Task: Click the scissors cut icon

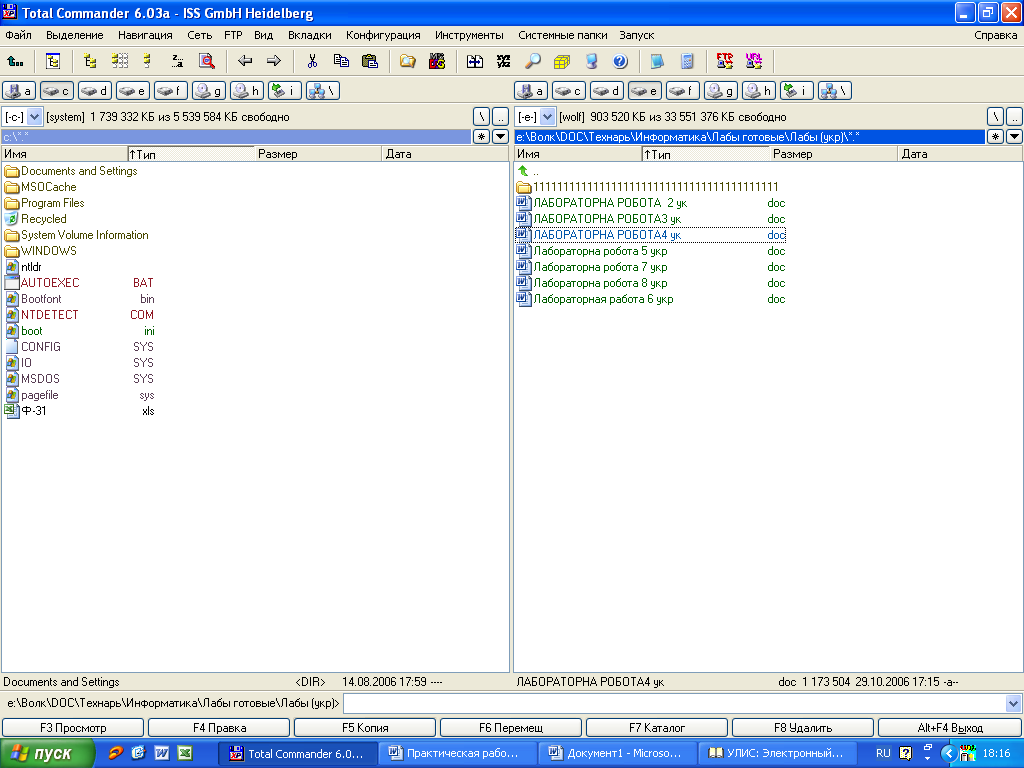Action: (x=312, y=61)
